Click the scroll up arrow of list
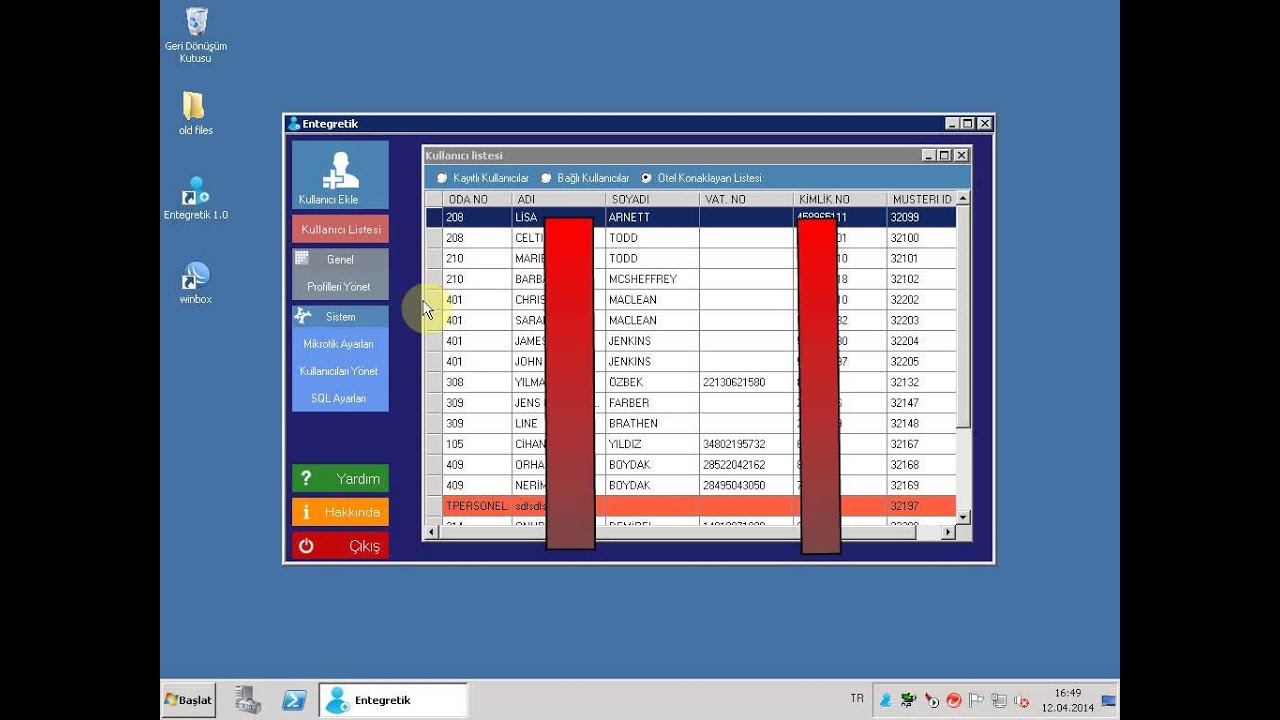 pos(963,199)
